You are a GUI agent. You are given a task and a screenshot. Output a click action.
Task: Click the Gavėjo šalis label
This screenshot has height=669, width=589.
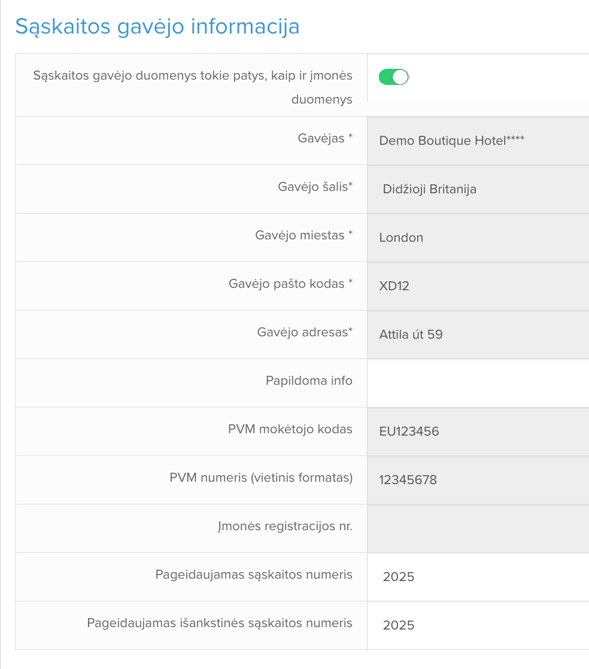pos(315,187)
